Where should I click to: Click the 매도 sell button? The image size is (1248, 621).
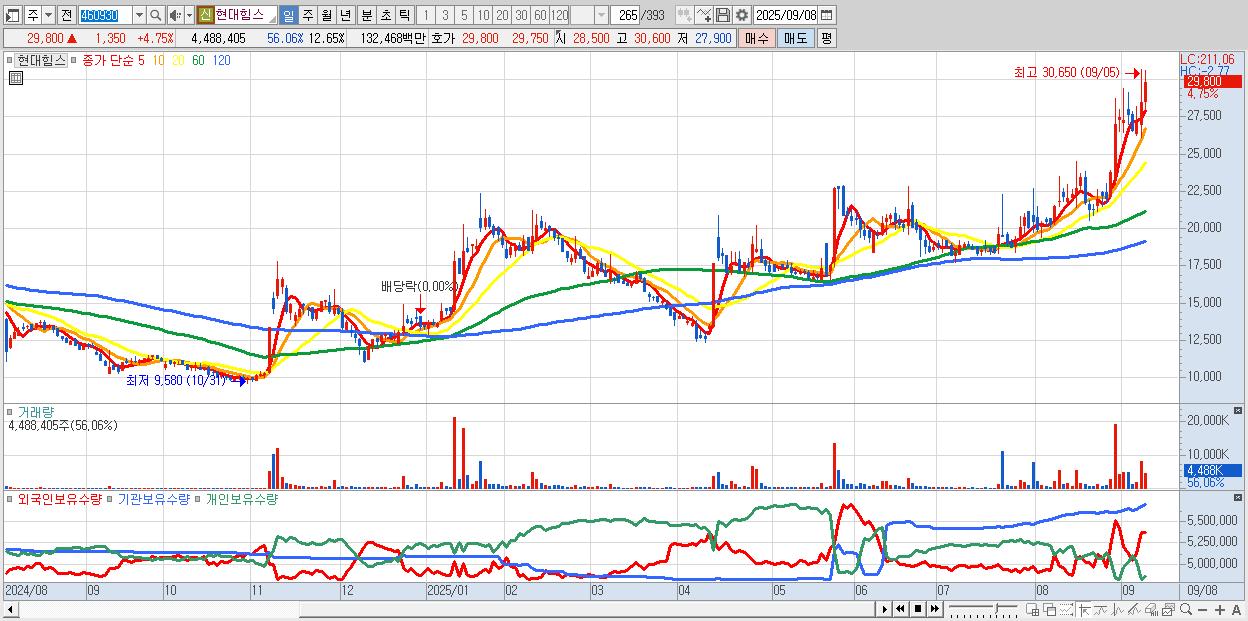coord(796,38)
